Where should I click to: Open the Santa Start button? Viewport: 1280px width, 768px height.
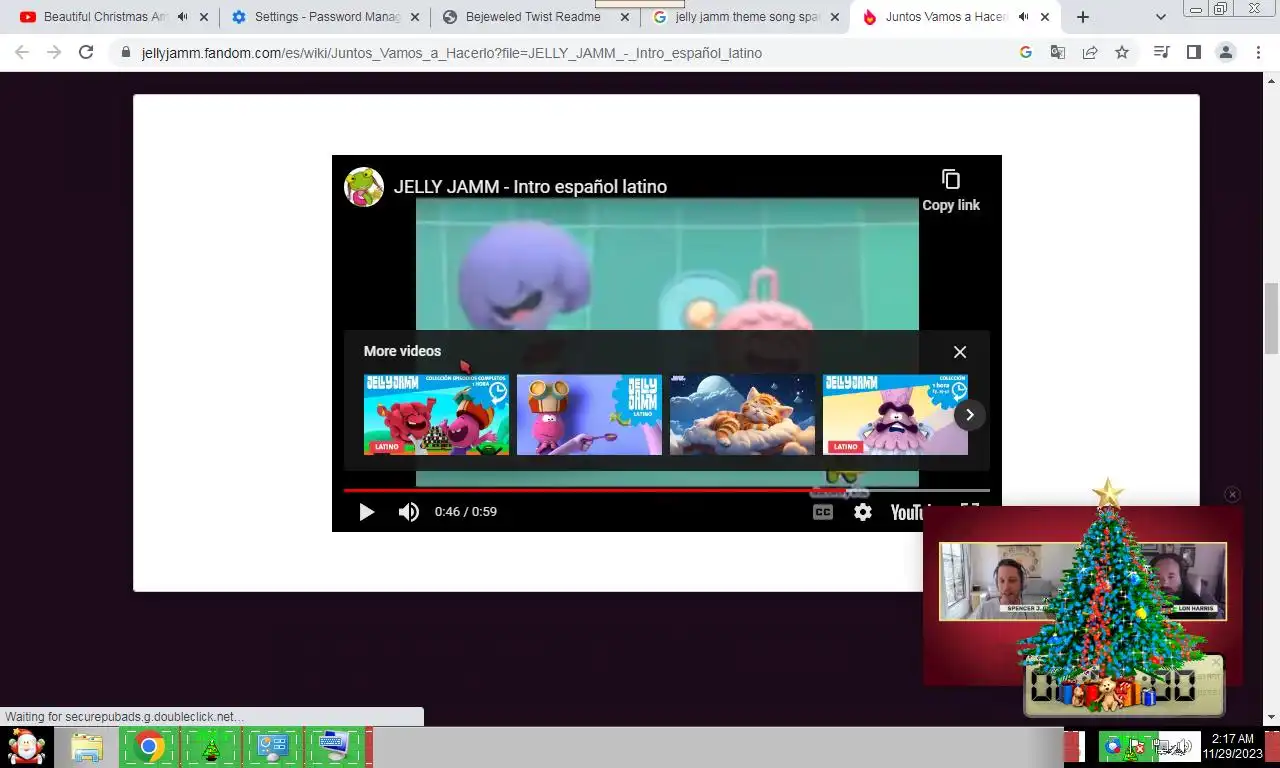point(27,747)
